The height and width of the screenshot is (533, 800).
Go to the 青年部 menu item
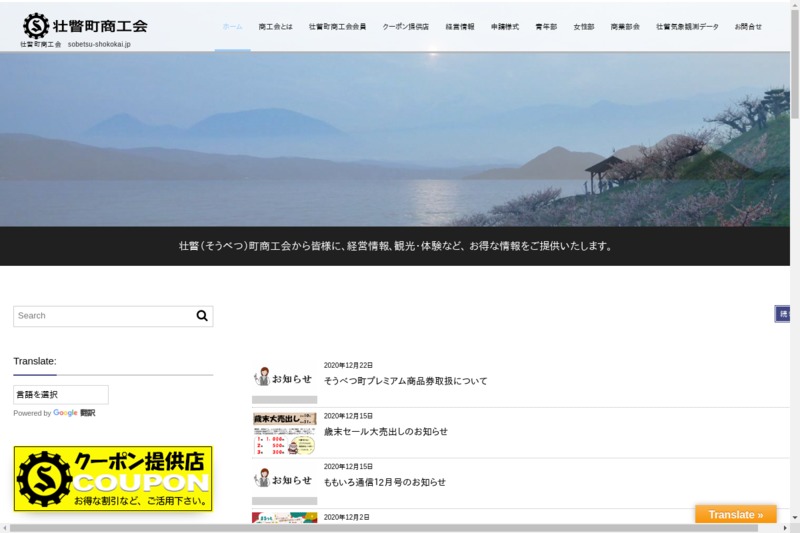546,27
